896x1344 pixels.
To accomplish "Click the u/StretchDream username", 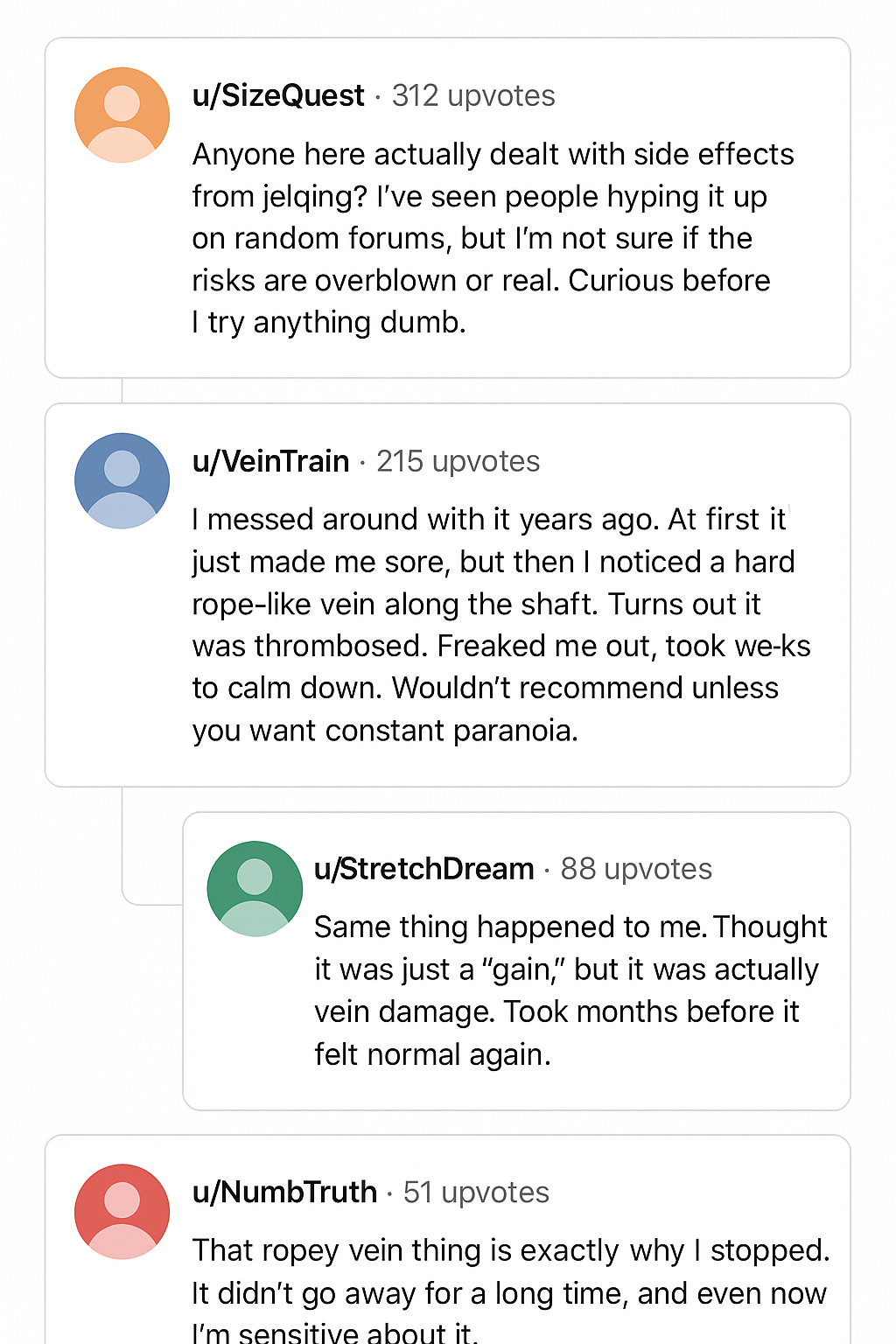I will click(x=423, y=869).
